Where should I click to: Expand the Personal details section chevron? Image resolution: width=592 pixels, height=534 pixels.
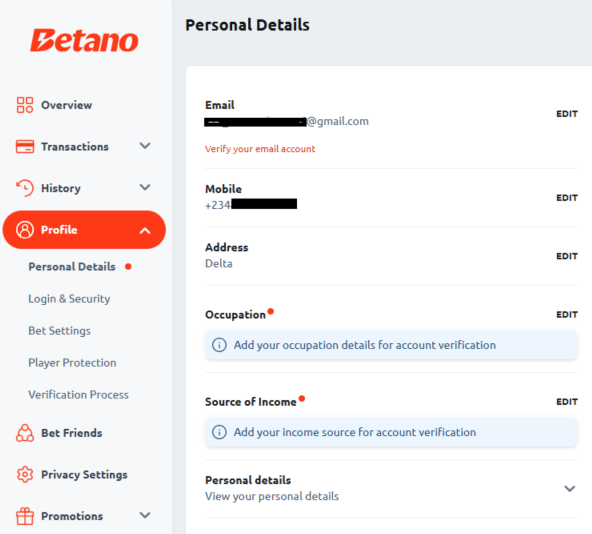click(570, 489)
